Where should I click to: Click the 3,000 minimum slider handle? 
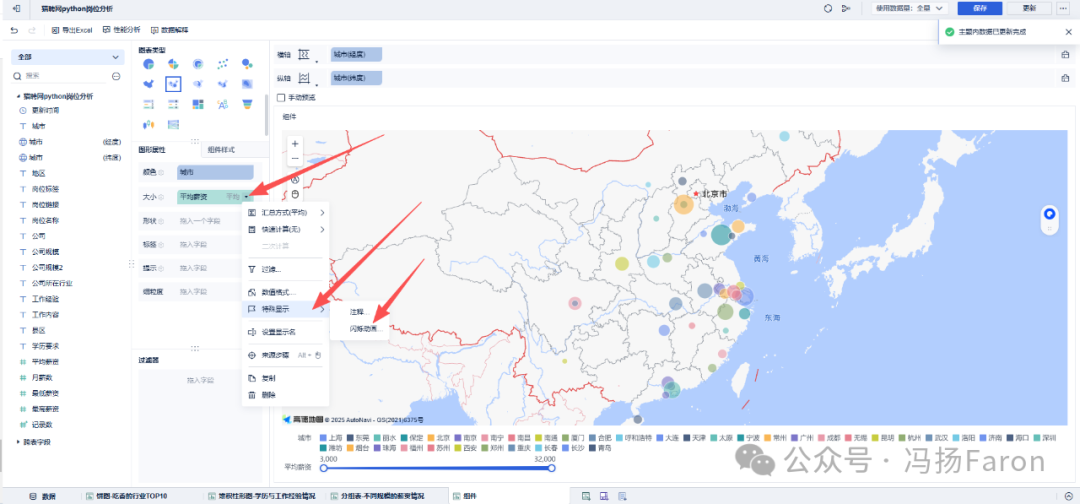coord(324,468)
